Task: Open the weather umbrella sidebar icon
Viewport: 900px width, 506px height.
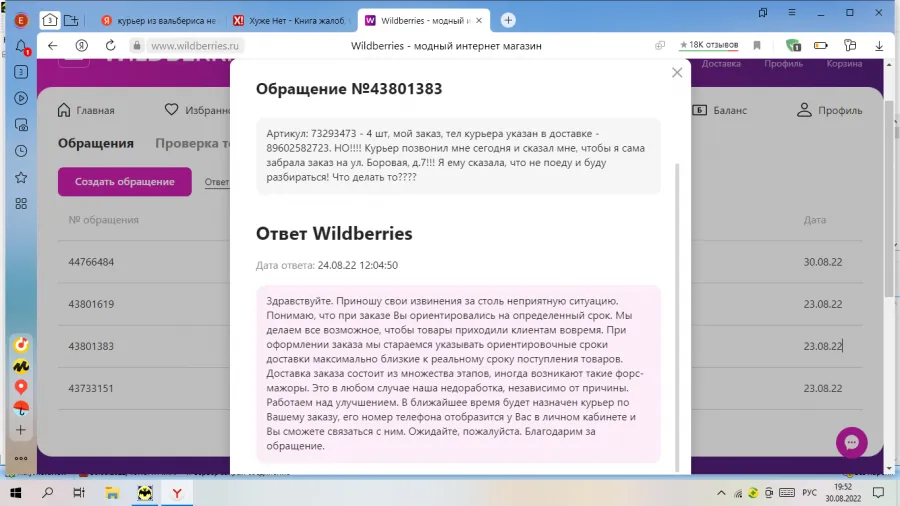Action: pyautogui.click(x=21, y=408)
